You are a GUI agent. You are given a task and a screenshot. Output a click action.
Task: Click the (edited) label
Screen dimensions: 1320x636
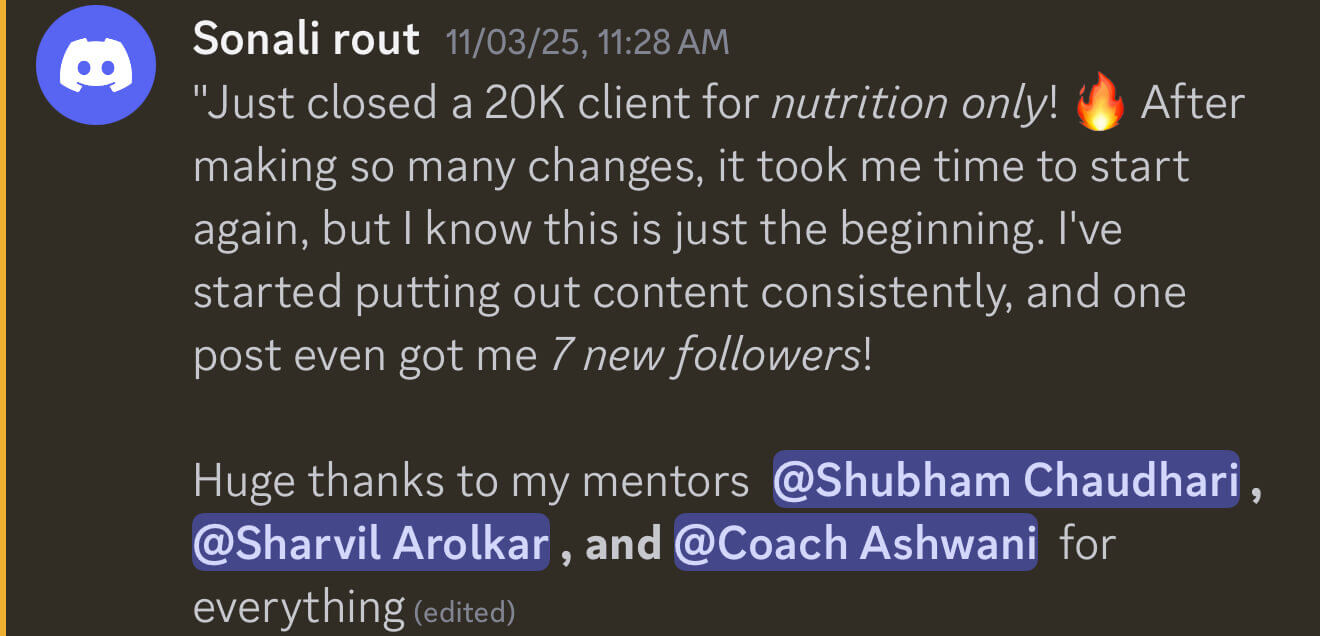(x=463, y=609)
